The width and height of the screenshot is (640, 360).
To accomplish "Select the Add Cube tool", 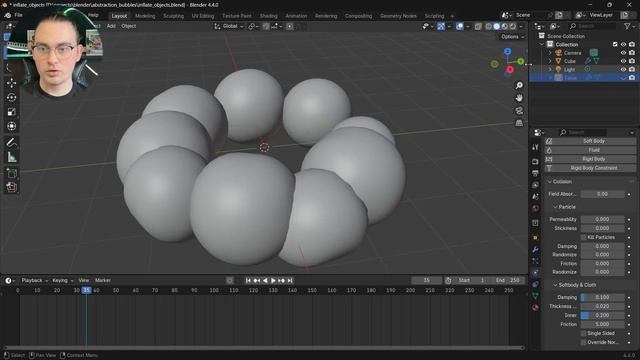I will tap(11, 173).
